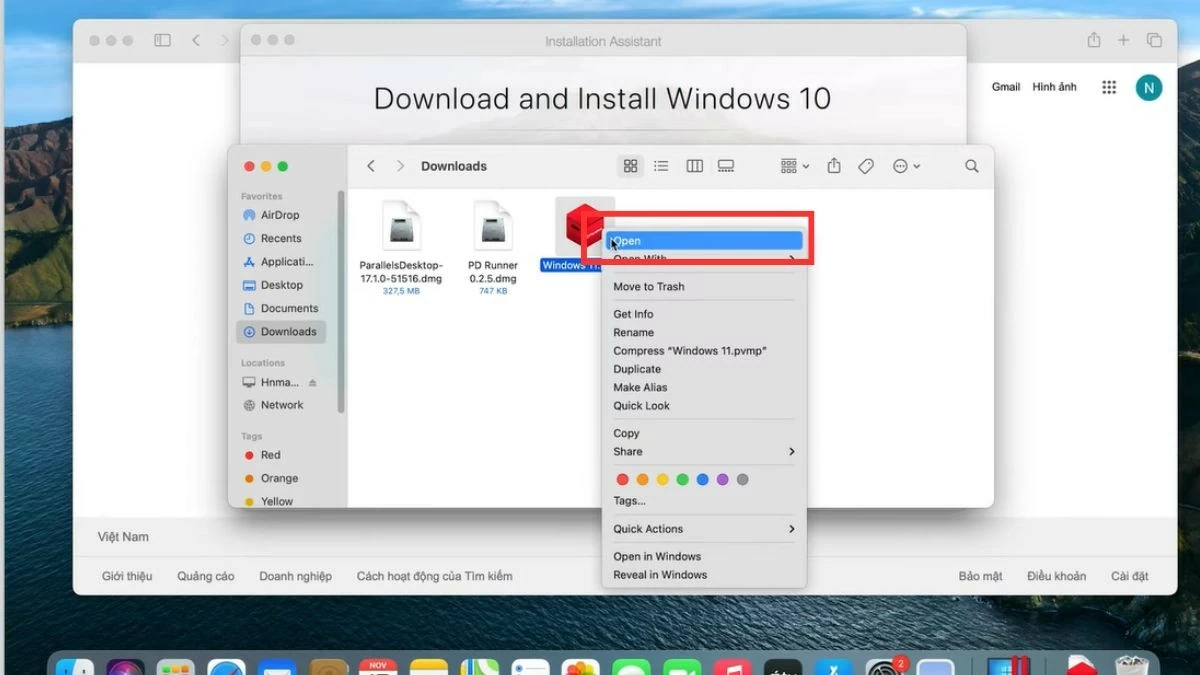This screenshot has width=1200, height=675.
Task: Click the Cài đặt footer link
Action: (x=1129, y=576)
